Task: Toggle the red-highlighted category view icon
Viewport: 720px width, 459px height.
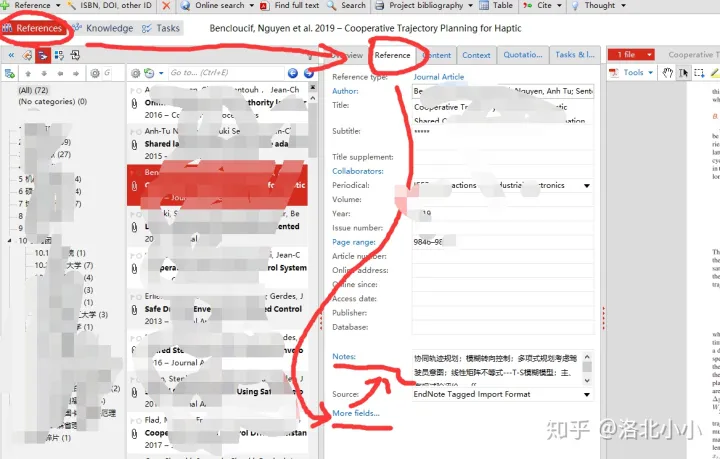Action: coord(43,56)
